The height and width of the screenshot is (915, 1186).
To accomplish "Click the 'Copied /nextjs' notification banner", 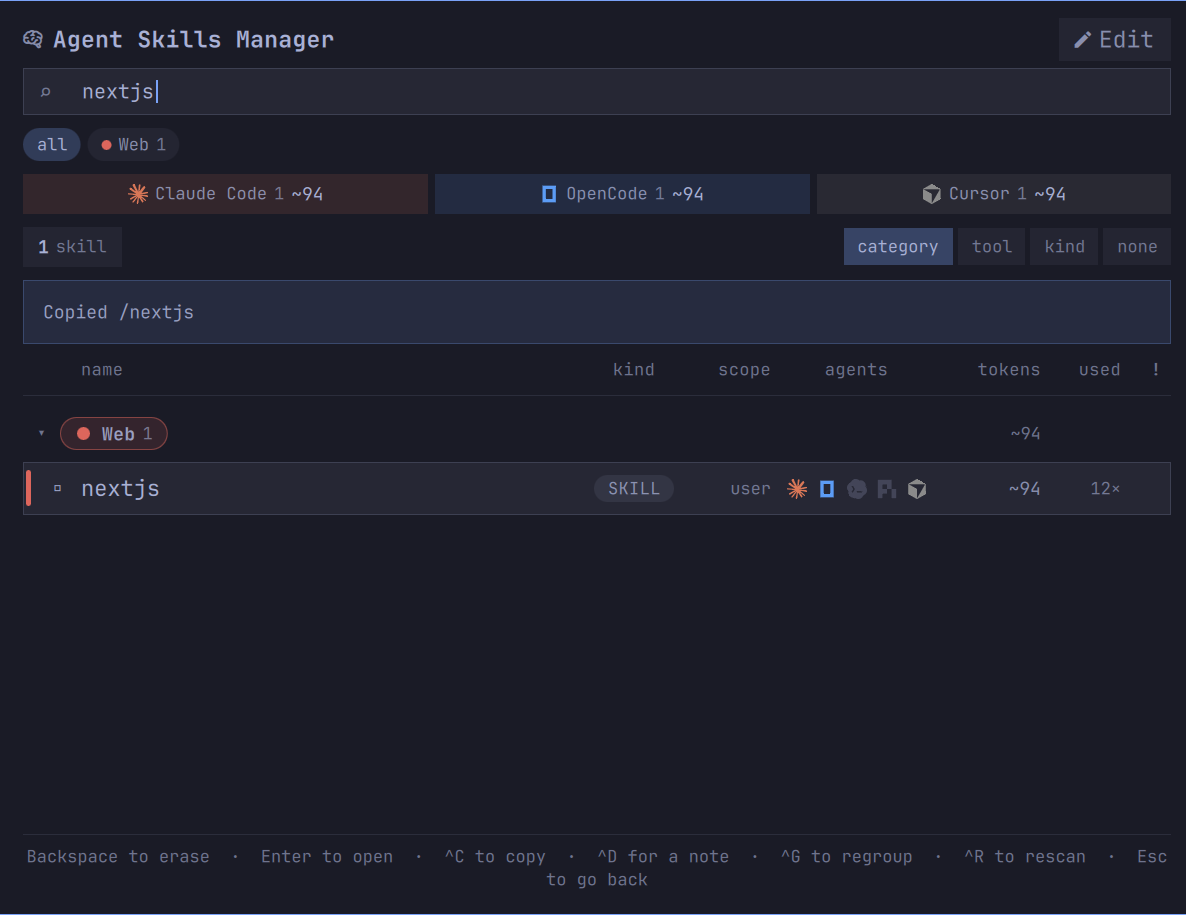I will [597, 312].
